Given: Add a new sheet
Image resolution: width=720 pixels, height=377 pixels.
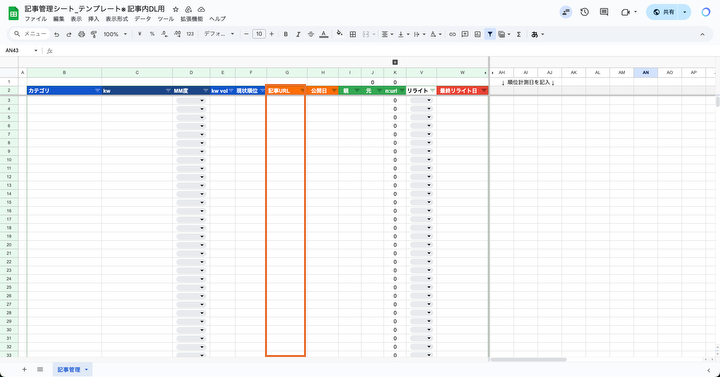Looking at the screenshot, I should pos(24,370).
